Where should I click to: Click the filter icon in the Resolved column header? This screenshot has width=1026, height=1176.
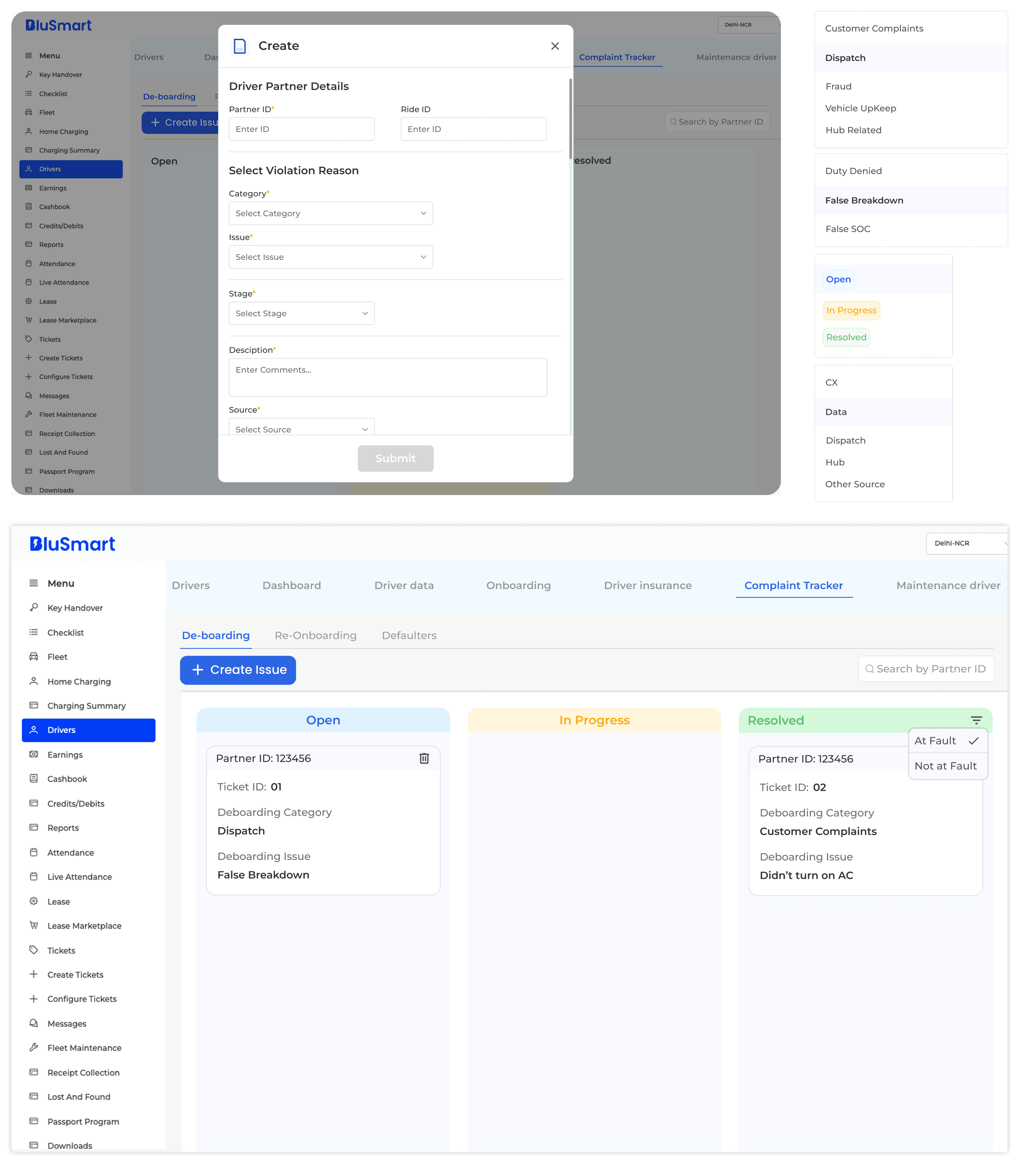(976, 720)
